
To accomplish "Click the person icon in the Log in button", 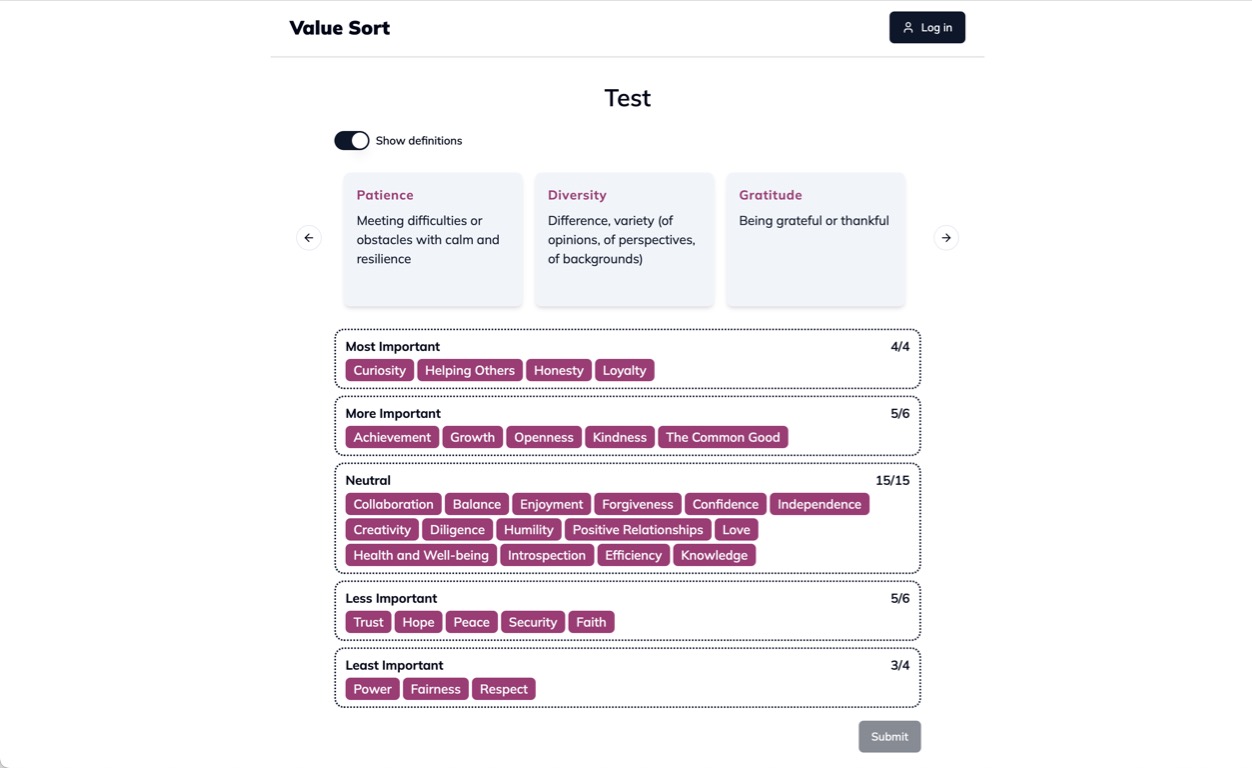I will tap(908, 27).
